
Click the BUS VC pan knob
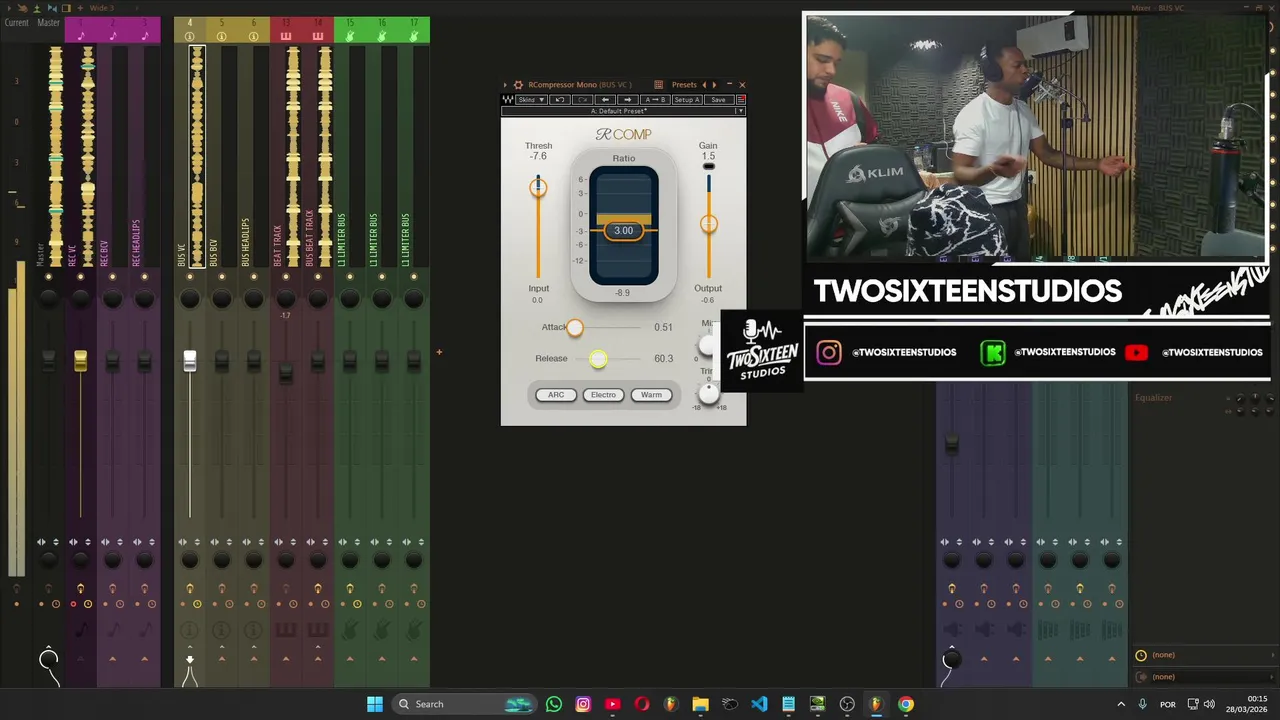189,298
